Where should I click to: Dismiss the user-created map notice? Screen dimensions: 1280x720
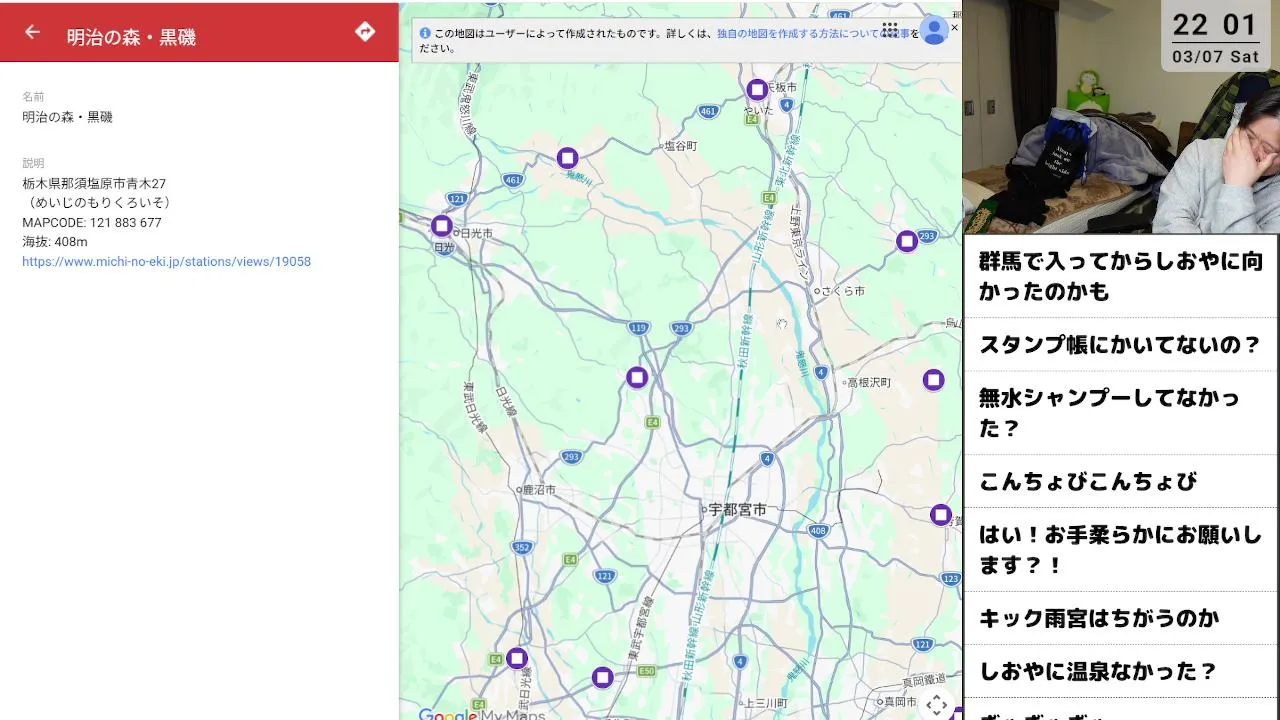pos(954,28)
